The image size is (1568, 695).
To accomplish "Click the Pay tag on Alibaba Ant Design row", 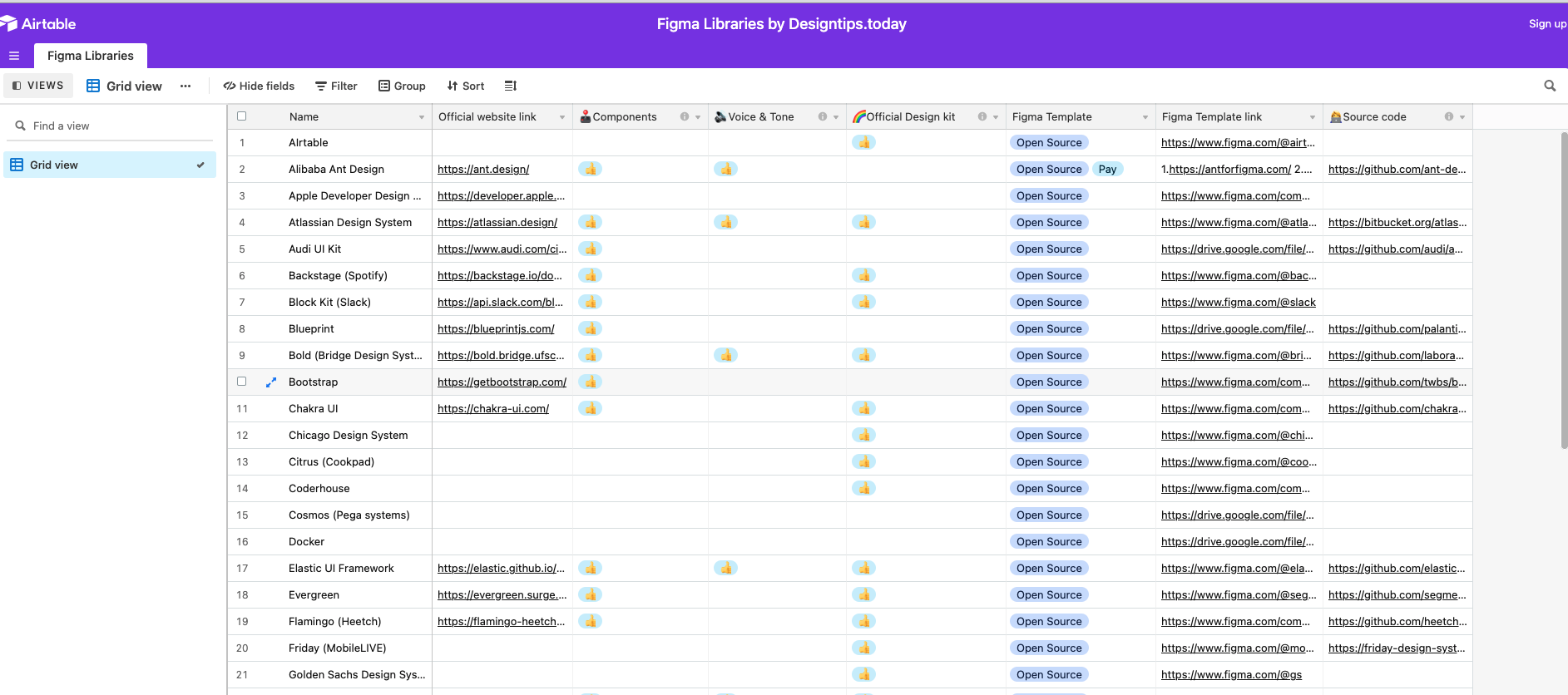I will coord(1107,169).
